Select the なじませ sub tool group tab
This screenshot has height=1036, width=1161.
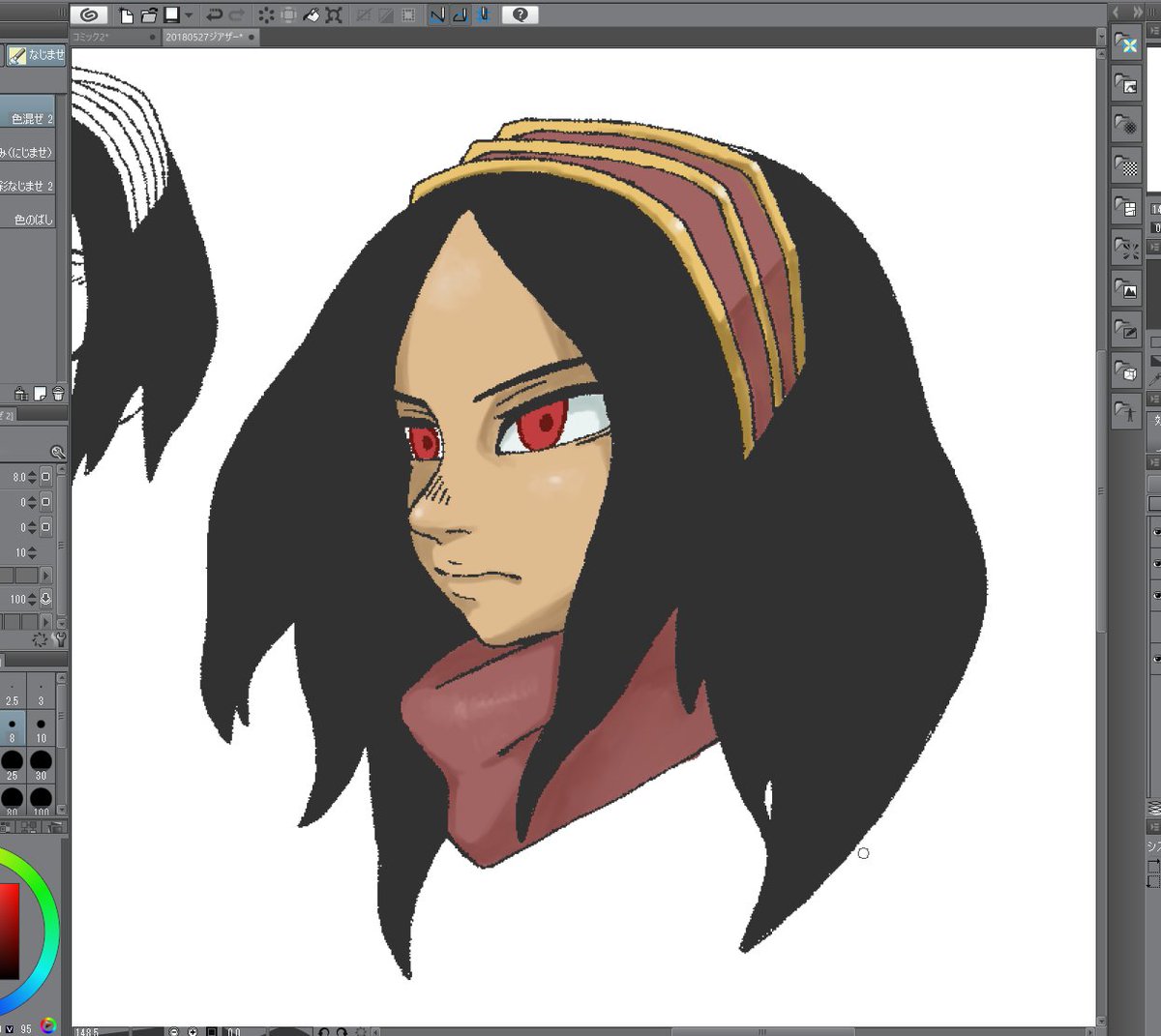[36, 55]
